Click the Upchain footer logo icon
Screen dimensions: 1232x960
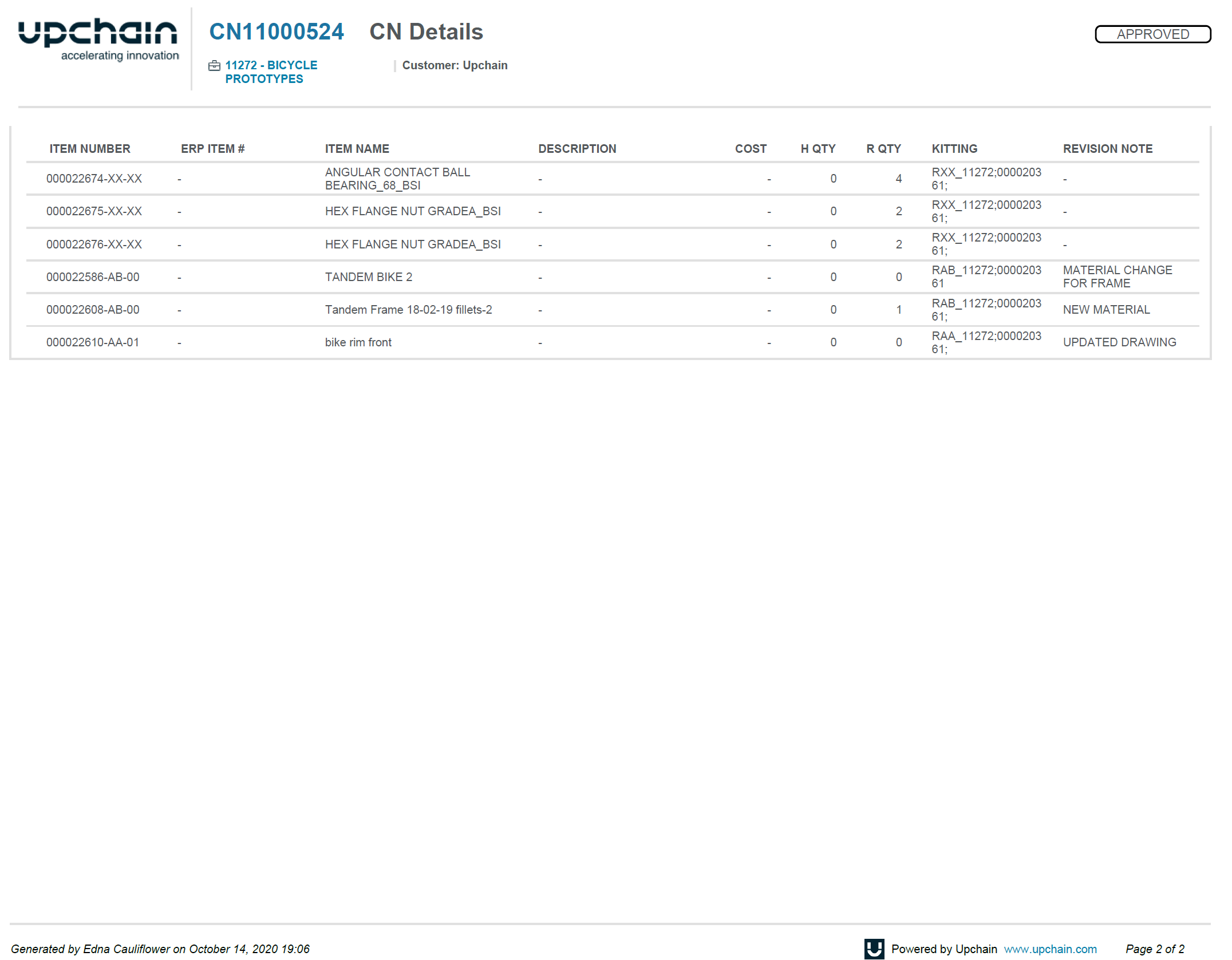(874, 949)
